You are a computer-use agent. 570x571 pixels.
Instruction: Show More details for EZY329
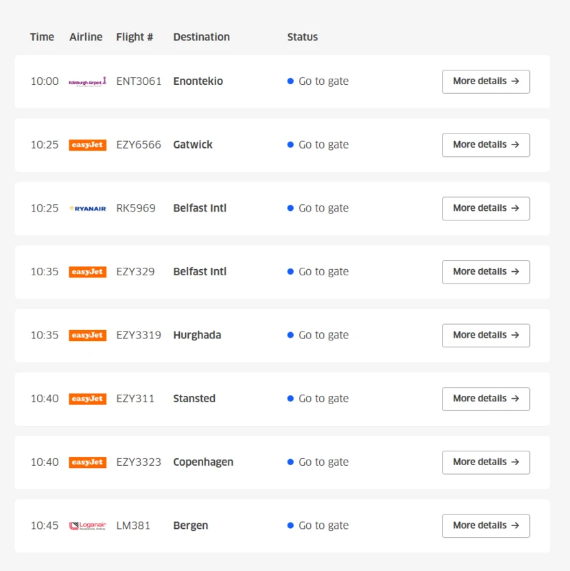point(486,272)
